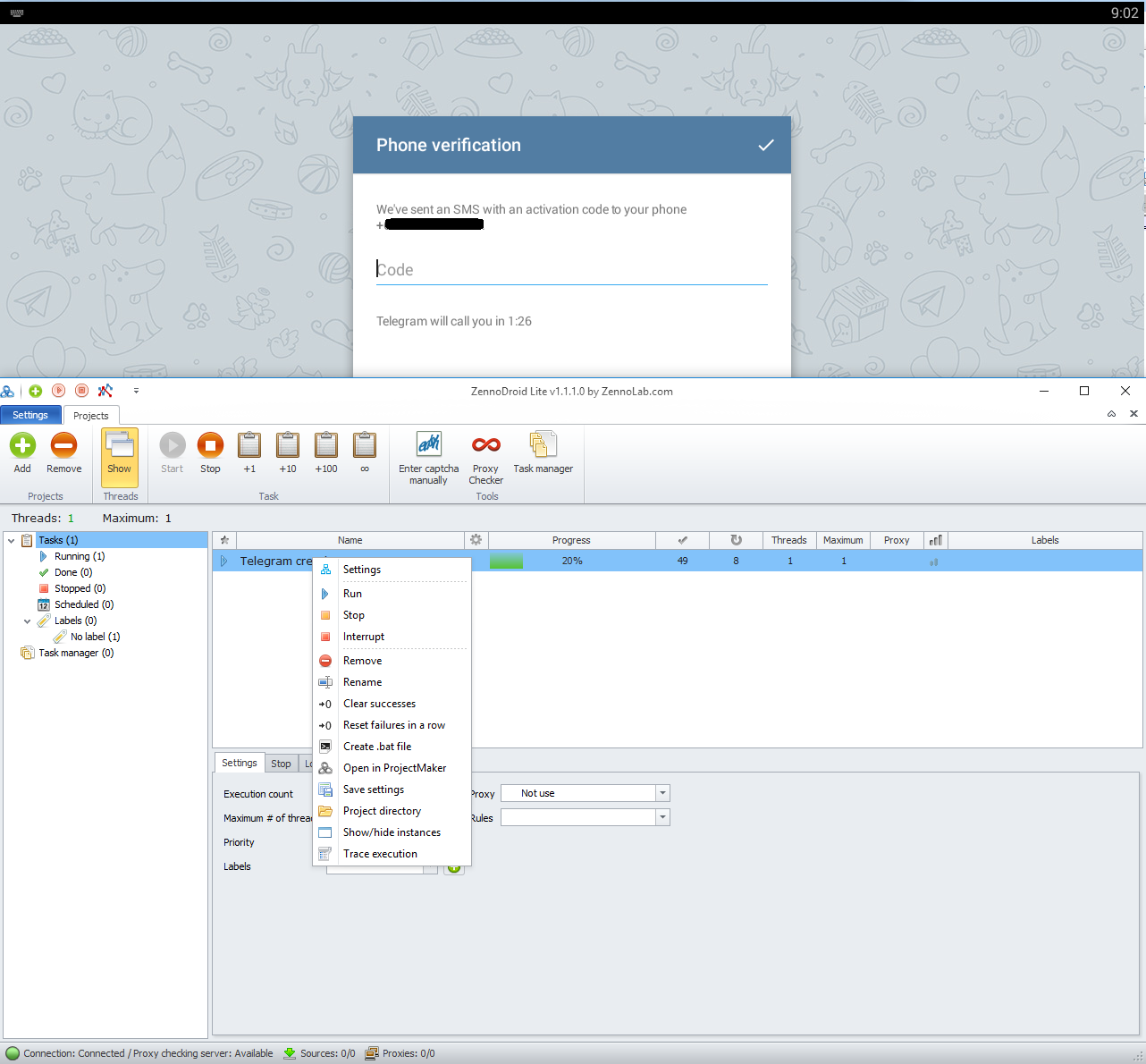
Task: Collapse the ribbon with the up chevron
Action: tap(1111, 414)
